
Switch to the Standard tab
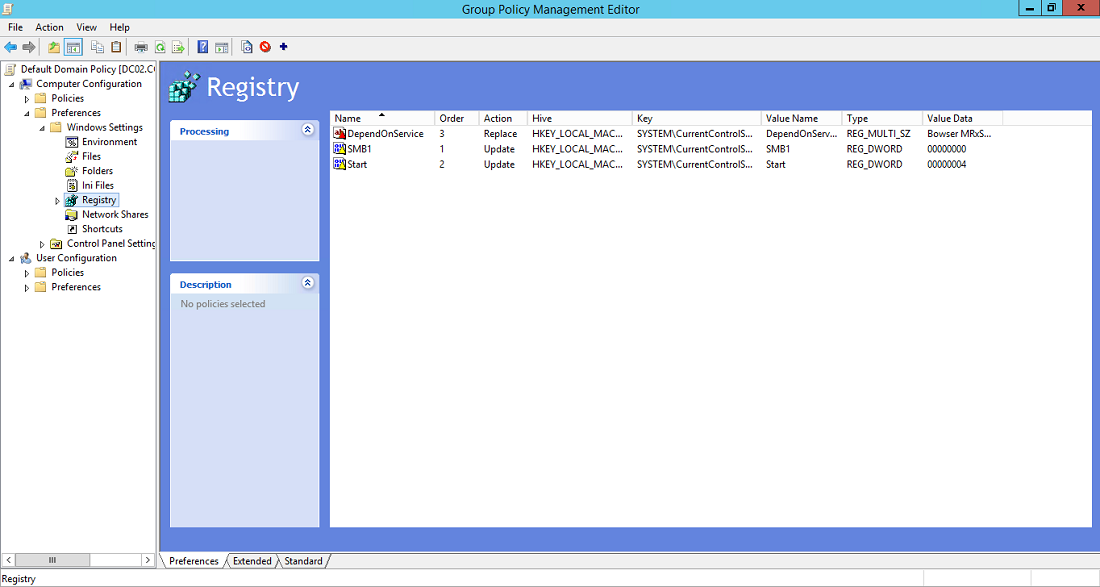[302, 561]
